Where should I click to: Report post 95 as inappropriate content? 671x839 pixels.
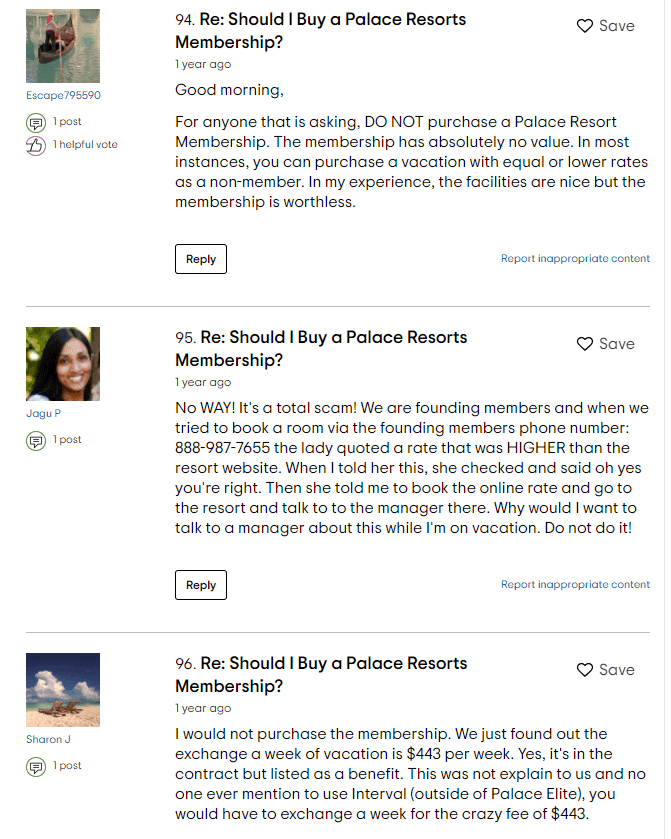[x=575, y=585]
